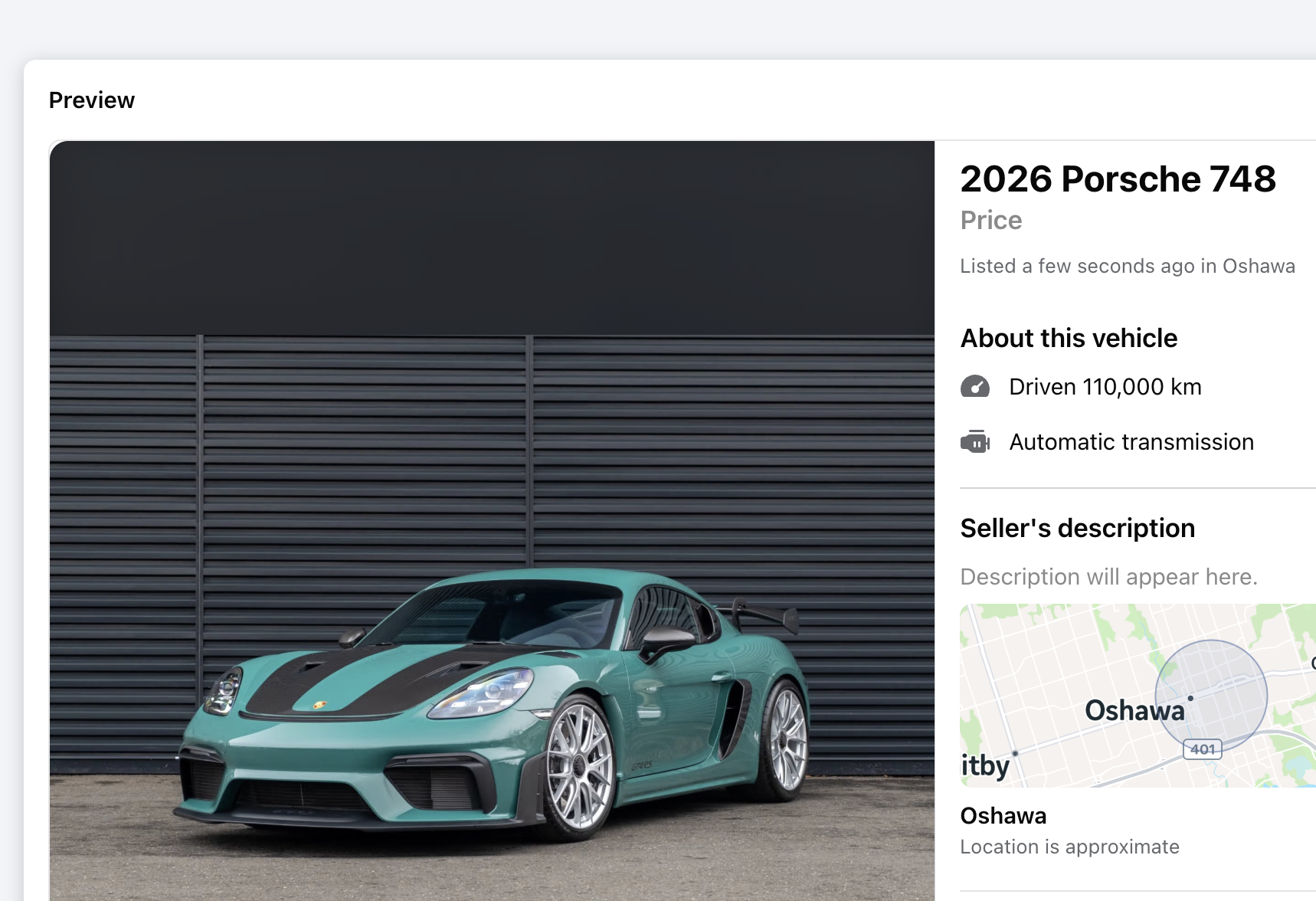Click "Location is approximate" note
The width and height of the screenshot is (1316, 901).
pos(1069,847)
